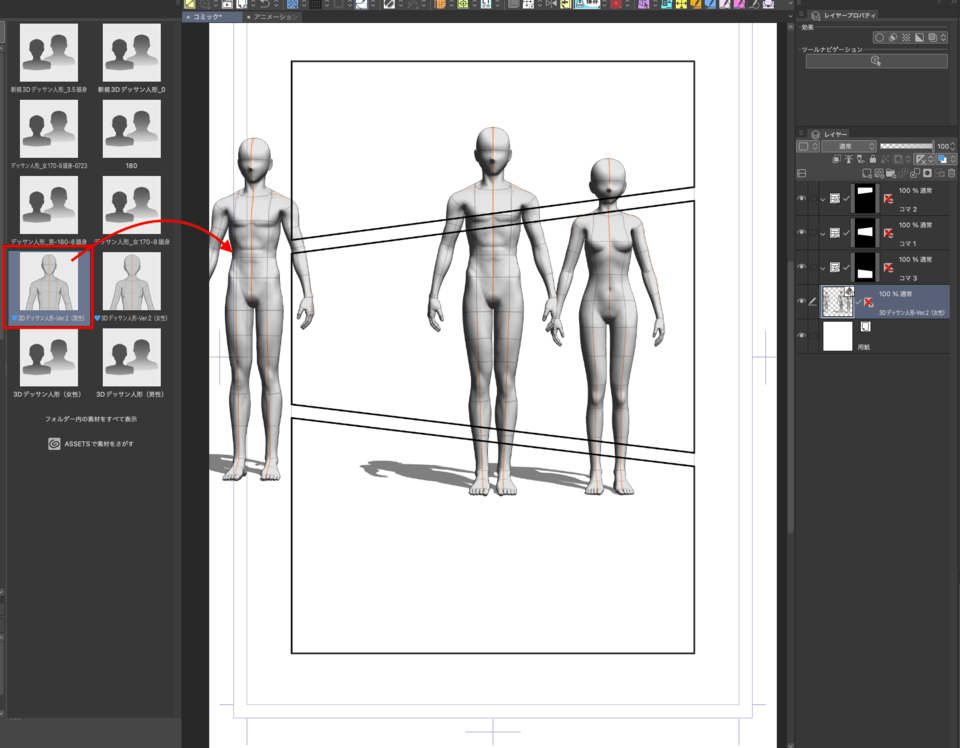960x748 pixels.
Task: Click the clip to layer below icon
Action: coord(836,159)
